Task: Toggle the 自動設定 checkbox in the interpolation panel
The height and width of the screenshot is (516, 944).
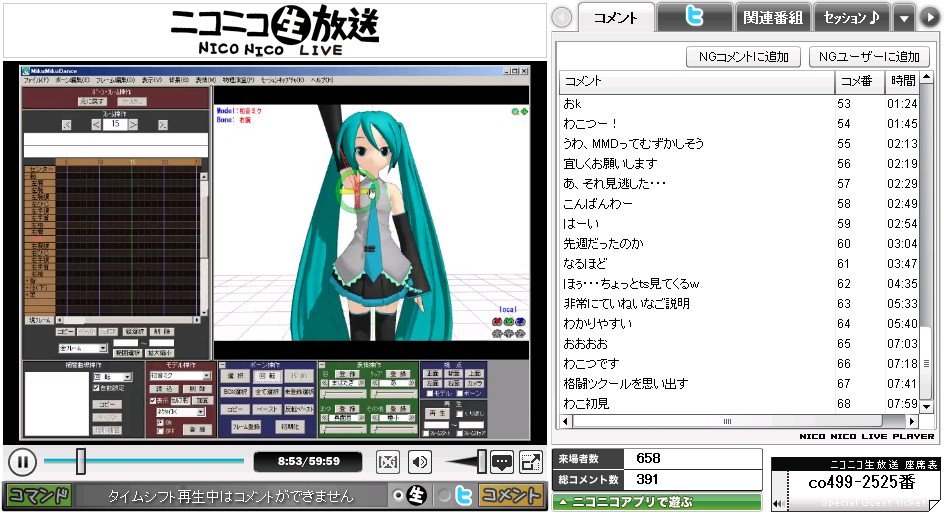Action: point(96,388)
